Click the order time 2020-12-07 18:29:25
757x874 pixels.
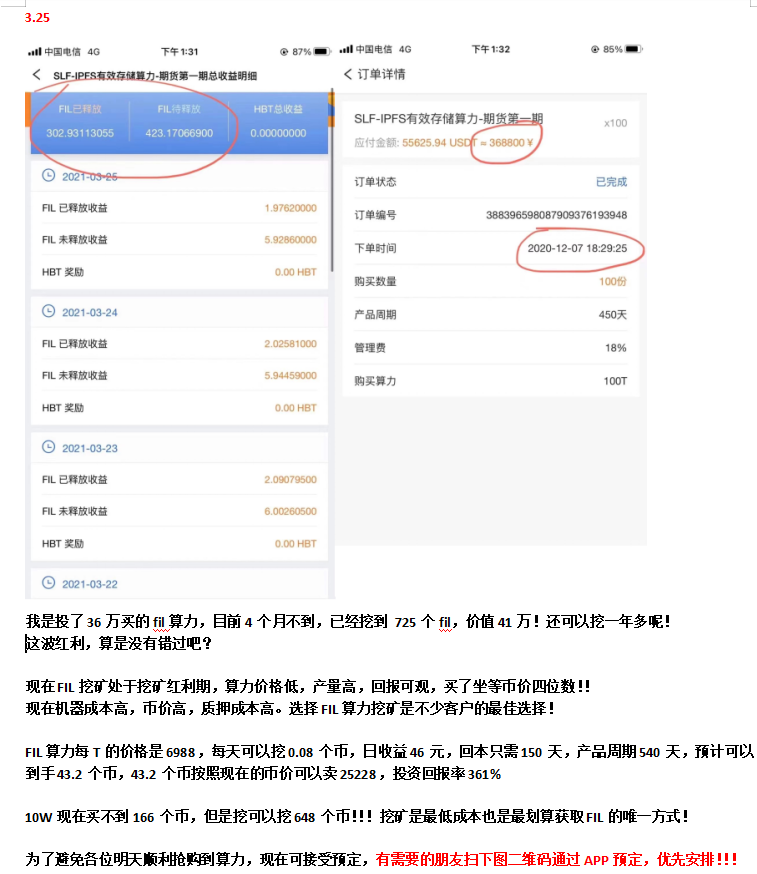(x=578, y=249)
